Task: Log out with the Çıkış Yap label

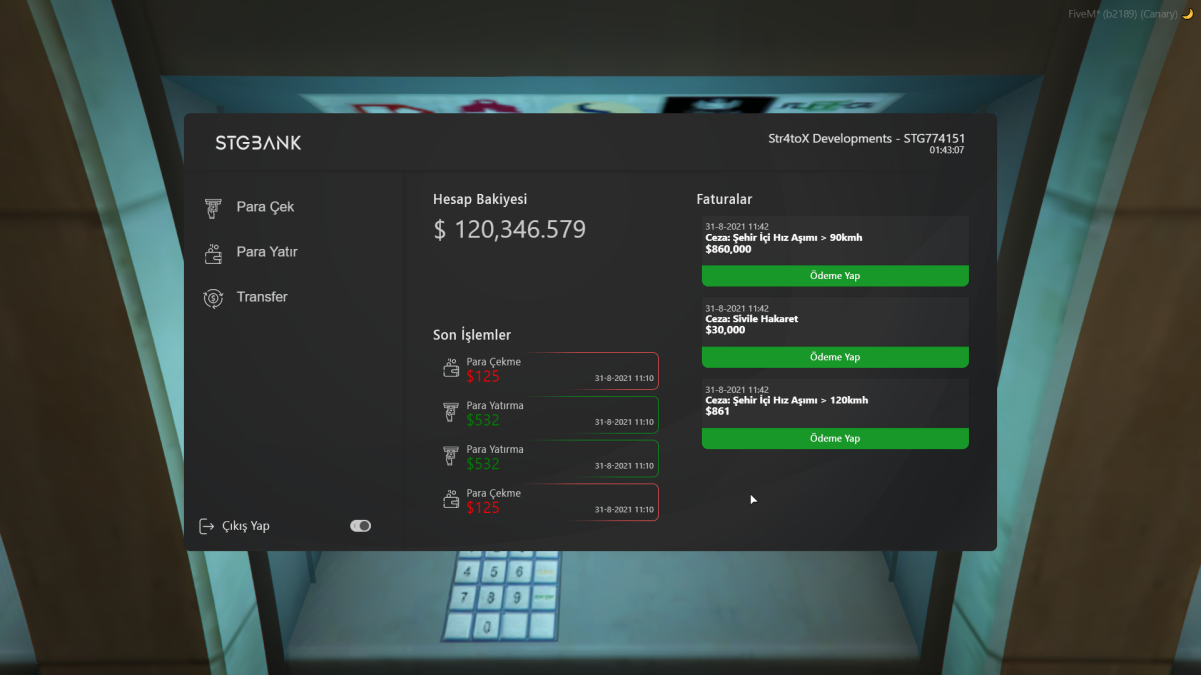Action: coord(246,526)
